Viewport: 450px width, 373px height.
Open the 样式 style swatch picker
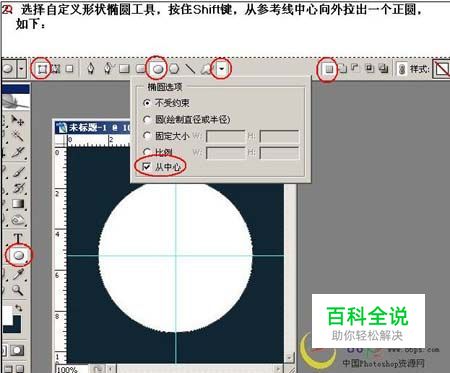441,69
